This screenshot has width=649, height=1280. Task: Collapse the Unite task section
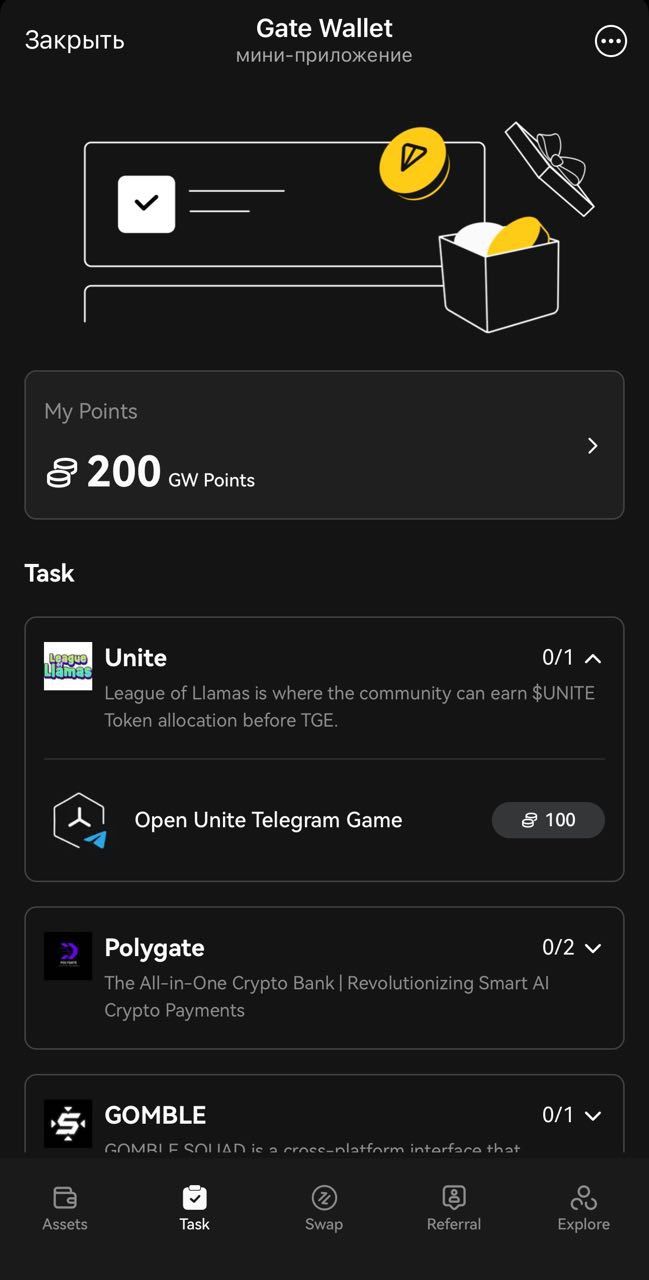pyautogui.click(x=592, y=658)
